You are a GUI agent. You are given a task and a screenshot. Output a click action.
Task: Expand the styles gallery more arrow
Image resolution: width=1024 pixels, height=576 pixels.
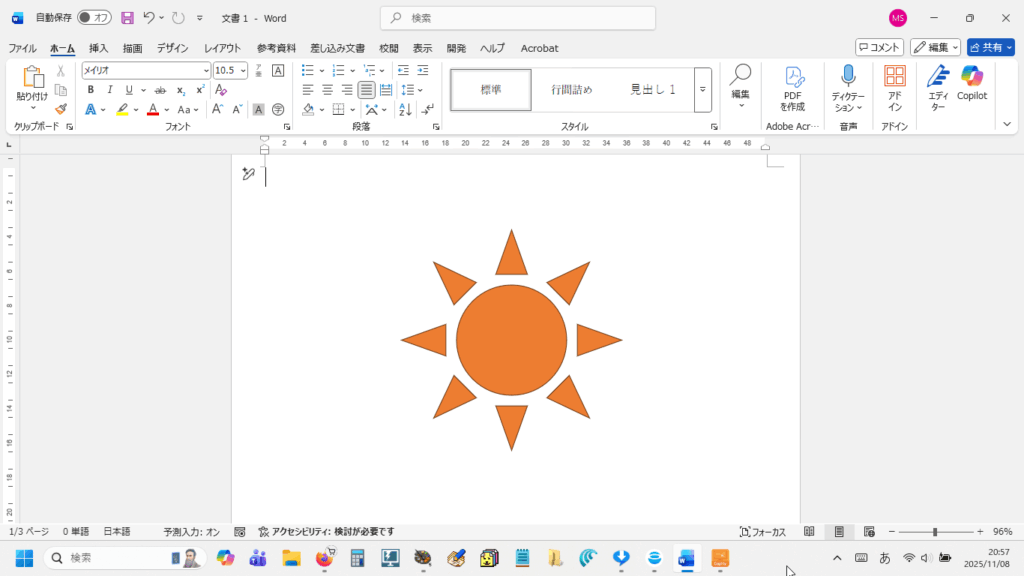[703, 90]
